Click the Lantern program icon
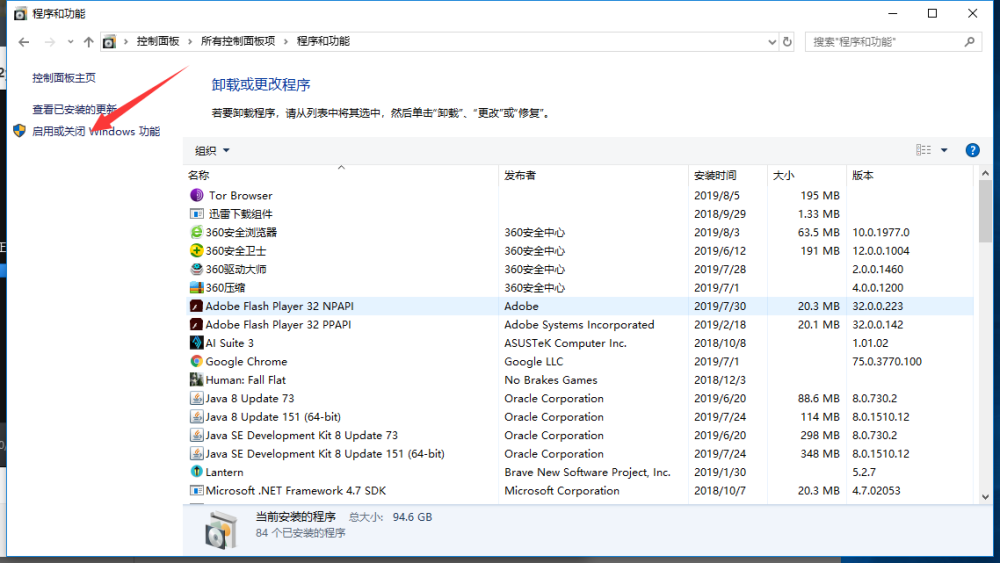 pyautogui.click(x=196, y=472)
